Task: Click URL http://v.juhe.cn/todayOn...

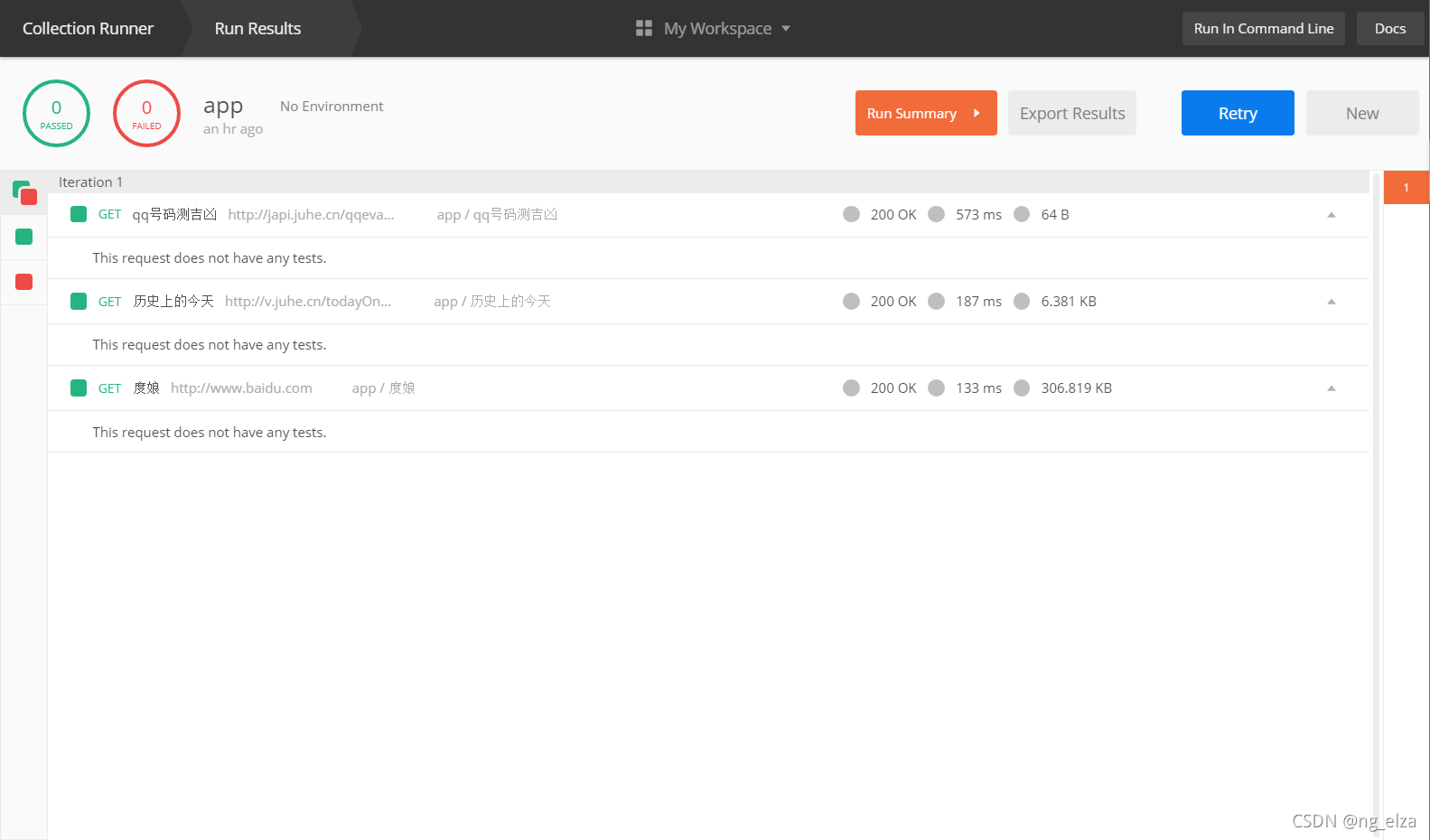Action: [308, 301]
